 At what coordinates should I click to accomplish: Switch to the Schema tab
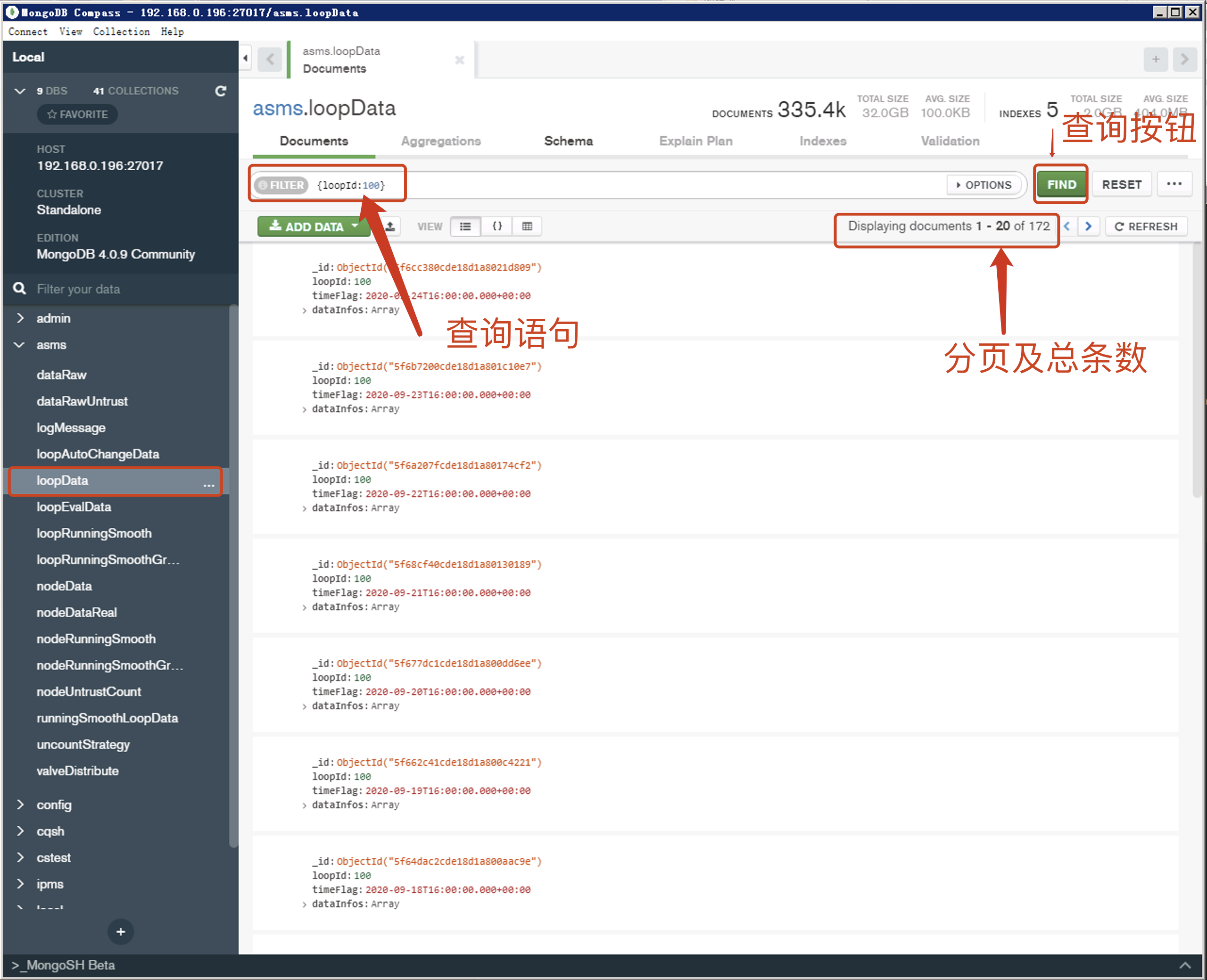pos(568,141)
